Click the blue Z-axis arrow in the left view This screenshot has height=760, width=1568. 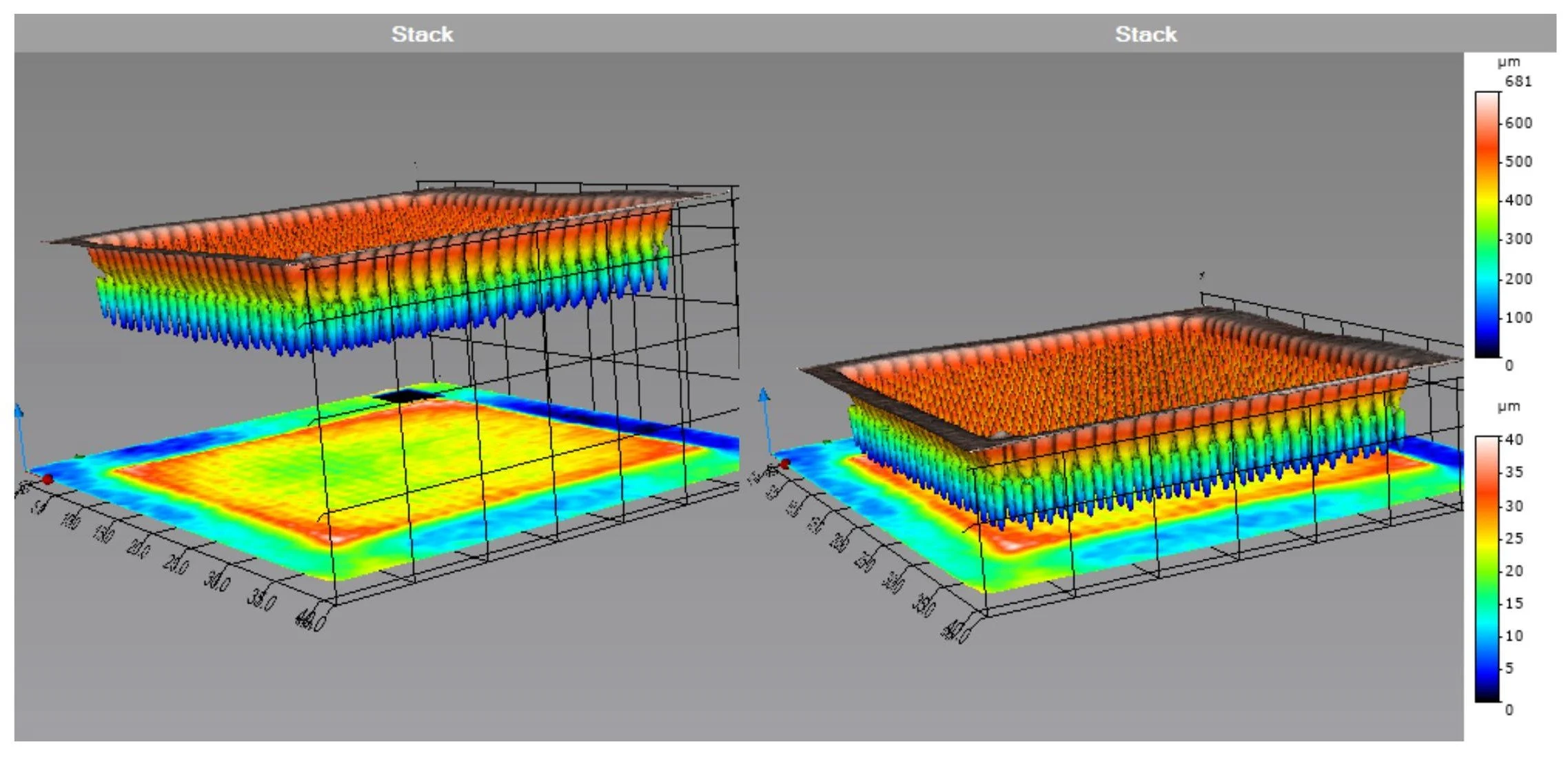19,413
